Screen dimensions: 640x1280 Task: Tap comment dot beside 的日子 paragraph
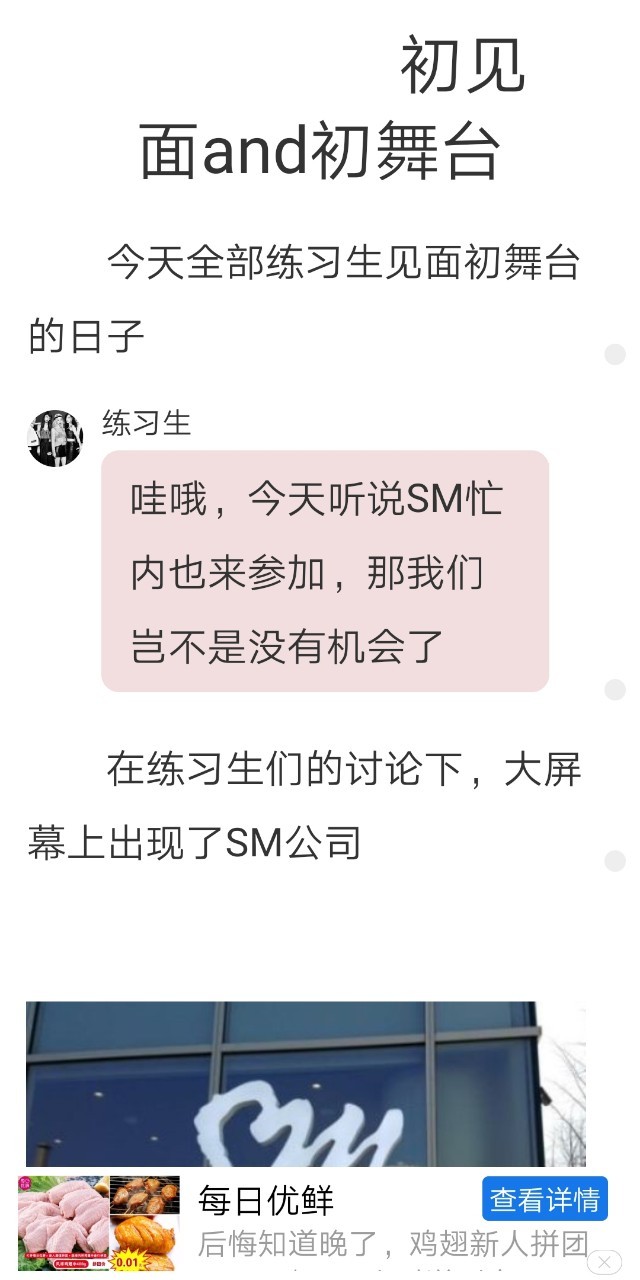coord(615,354)
